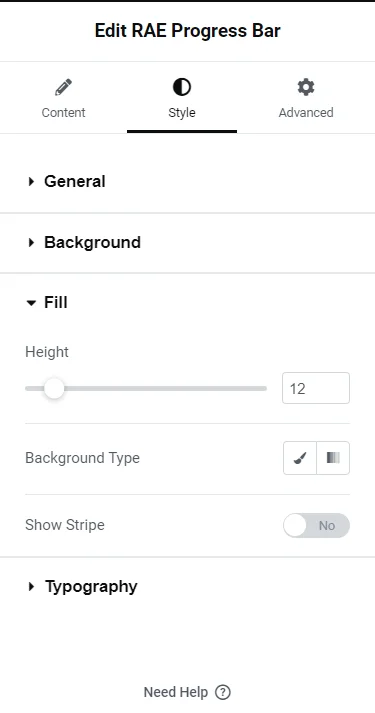Expand the Typography section
The image size is (375, 713).
[91, 587]
